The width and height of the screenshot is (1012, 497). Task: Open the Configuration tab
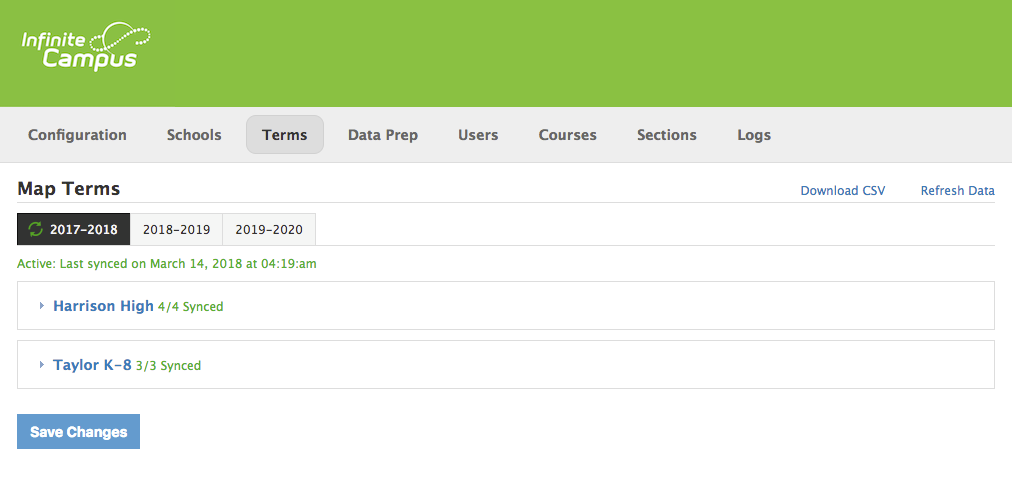(77, 135)
